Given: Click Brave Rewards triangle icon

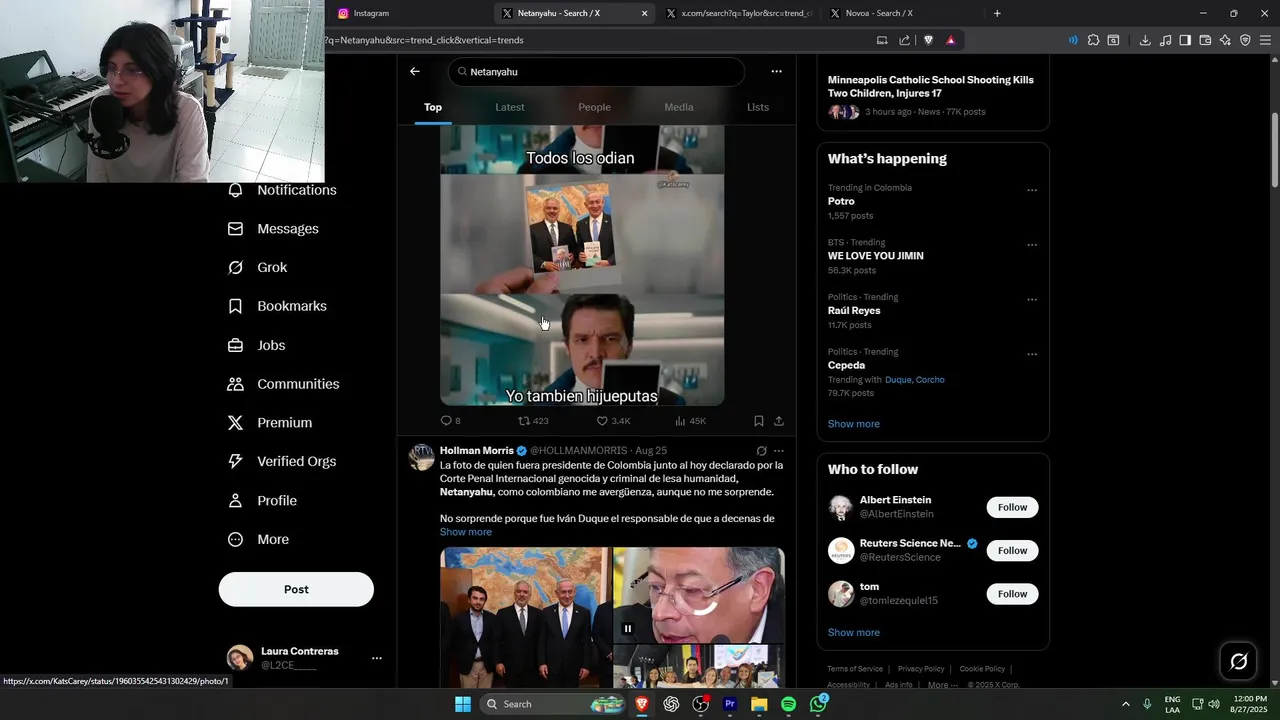Looking at the screenshot, I should pyautogui.click(x=950, y=40).
